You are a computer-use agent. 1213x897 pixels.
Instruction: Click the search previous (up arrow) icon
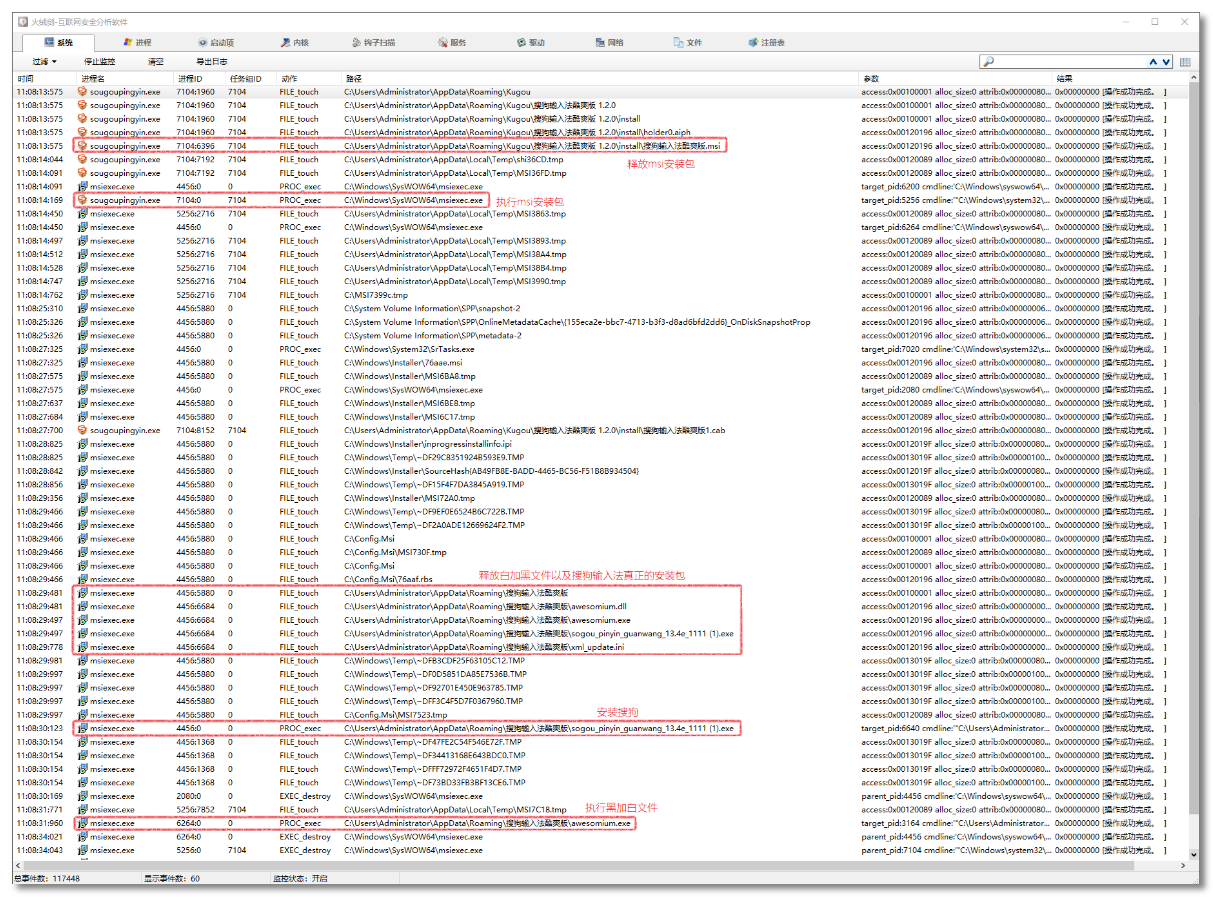1154,62
